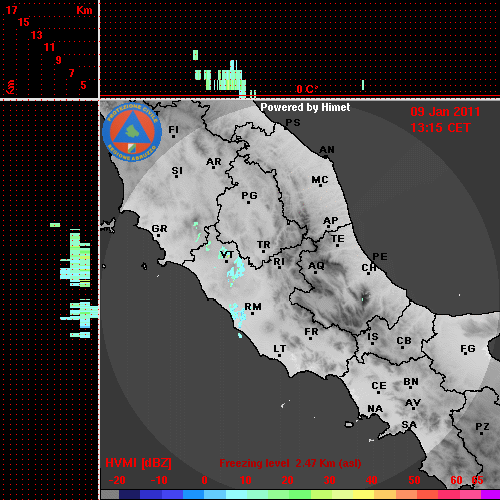Click the gray segment of the dBZ color bar
Image resolution: width=500 pixels, height=500 pixels.
110,494
